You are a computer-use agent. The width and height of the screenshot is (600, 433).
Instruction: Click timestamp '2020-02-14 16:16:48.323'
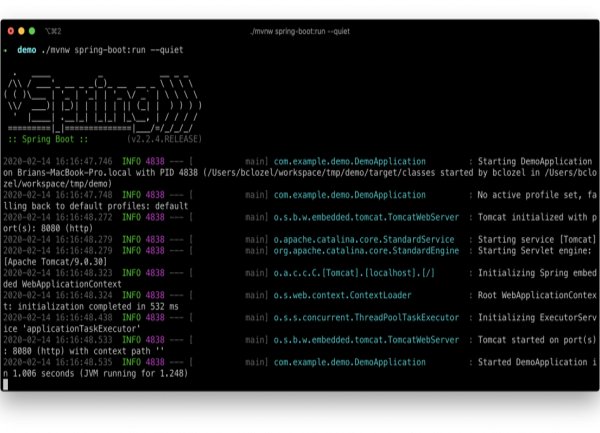(58, 273)
